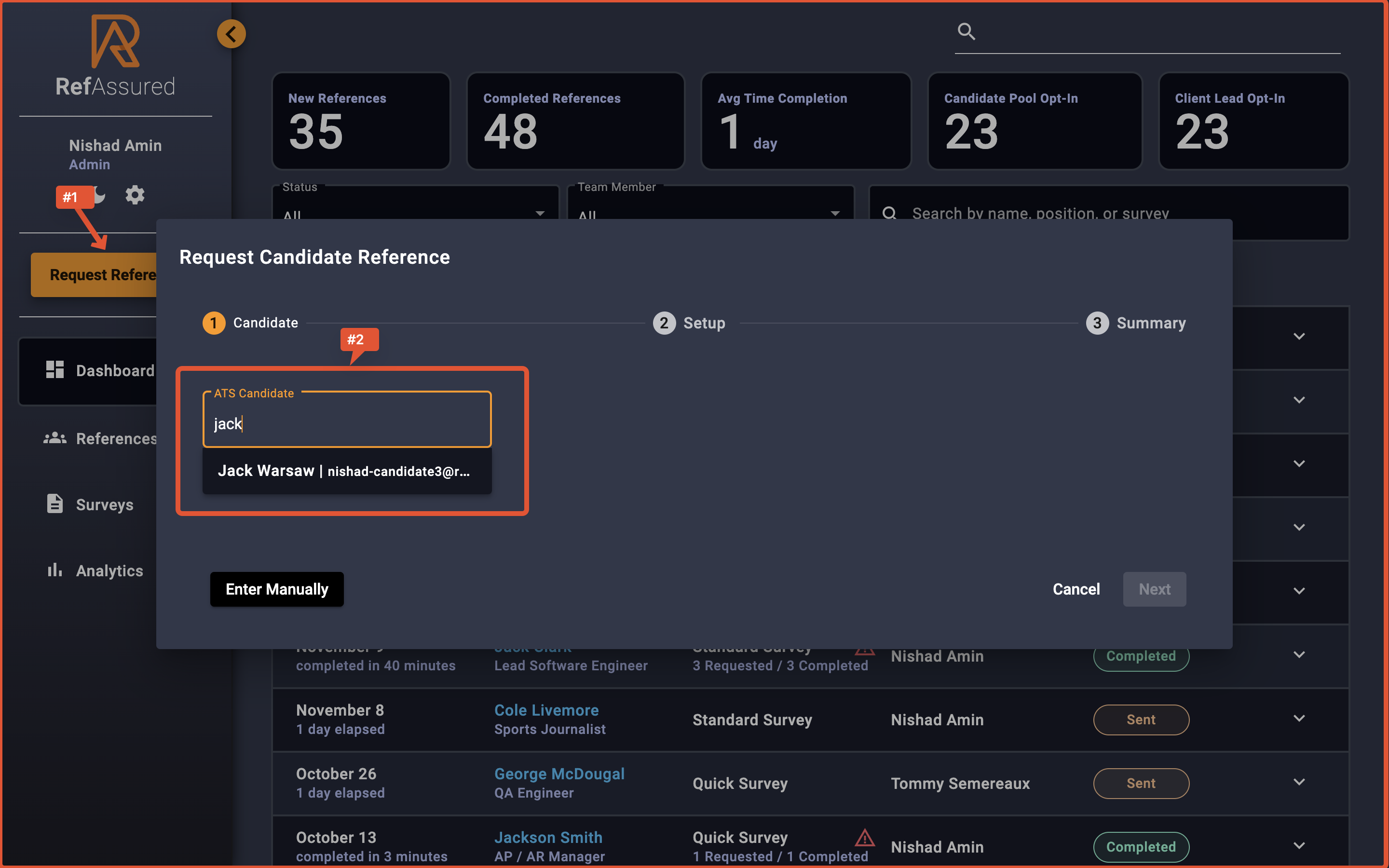The height and width of the screenshot is (868, 1389).
Task: Open the settings gear icon
Action: [136, 195]
